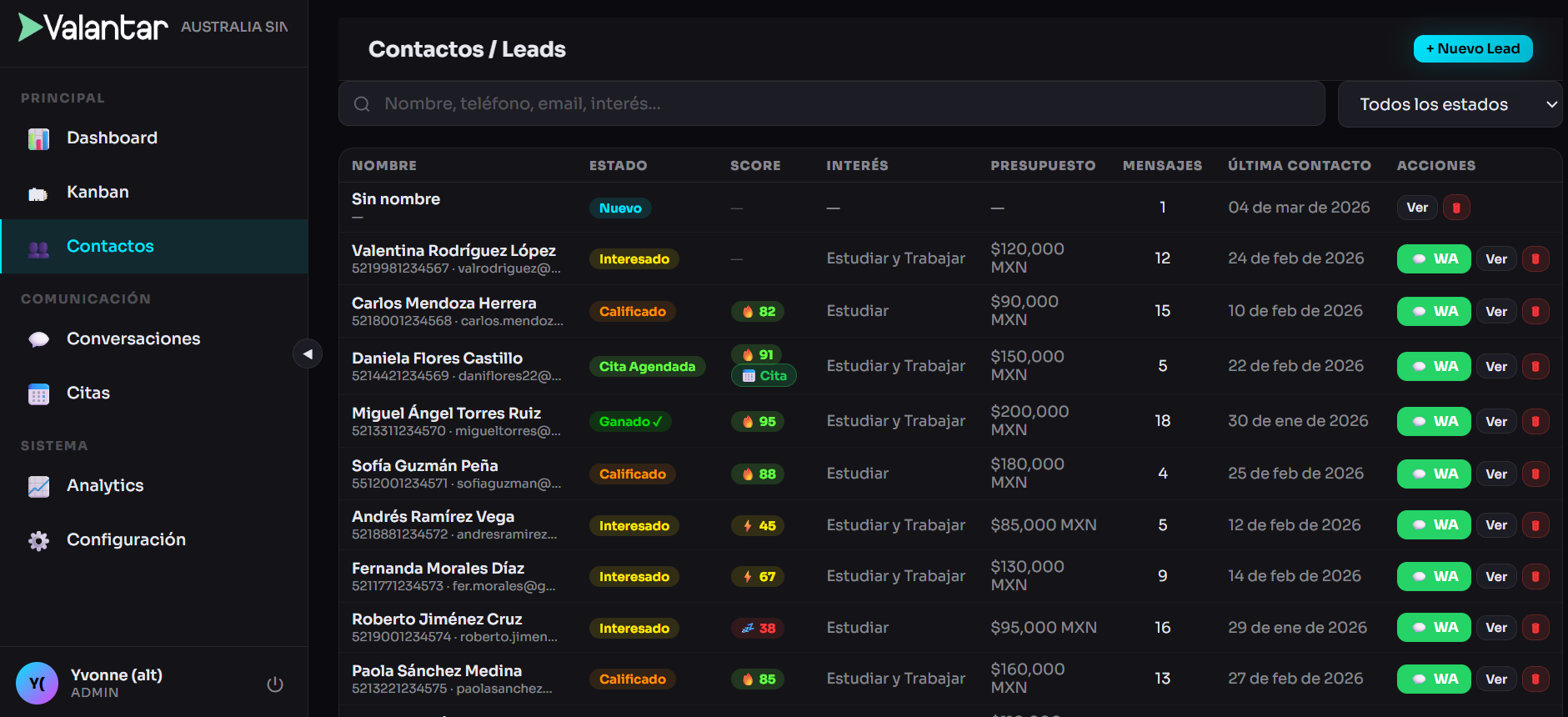Delete Carlos Mendoza Herrera's contact
This screenshot has width=1568, height=717.
coord(1535,311)
